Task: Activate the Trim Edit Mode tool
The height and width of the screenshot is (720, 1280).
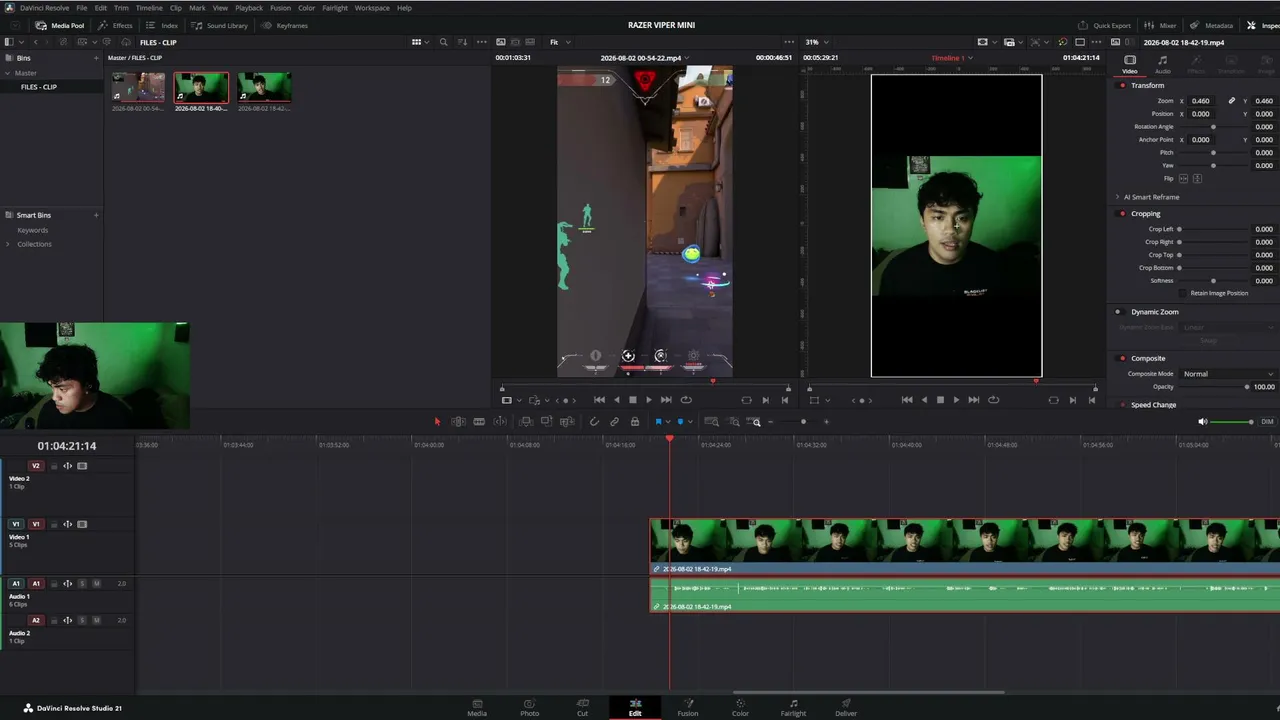Action: point(458,422)
